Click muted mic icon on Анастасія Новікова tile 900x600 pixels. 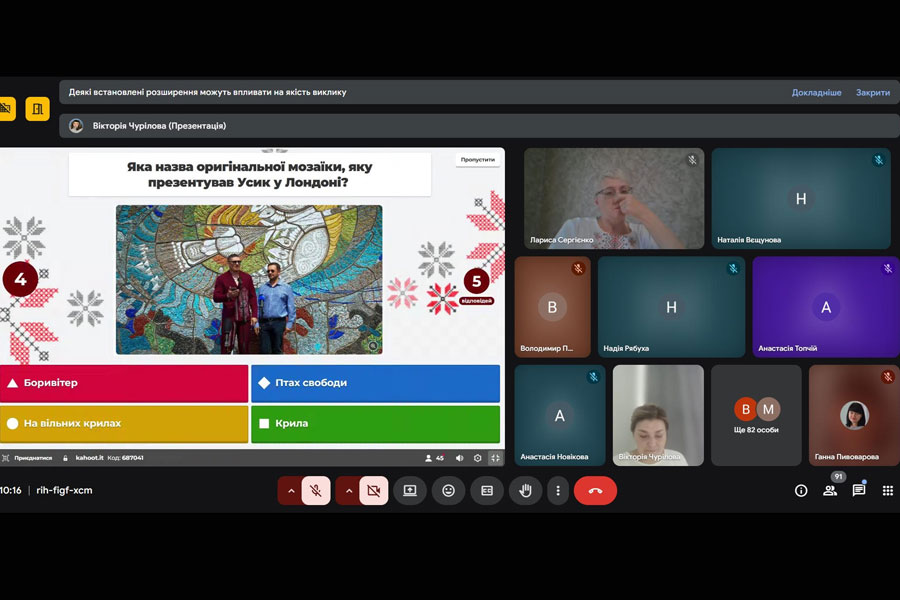[593, 377]
